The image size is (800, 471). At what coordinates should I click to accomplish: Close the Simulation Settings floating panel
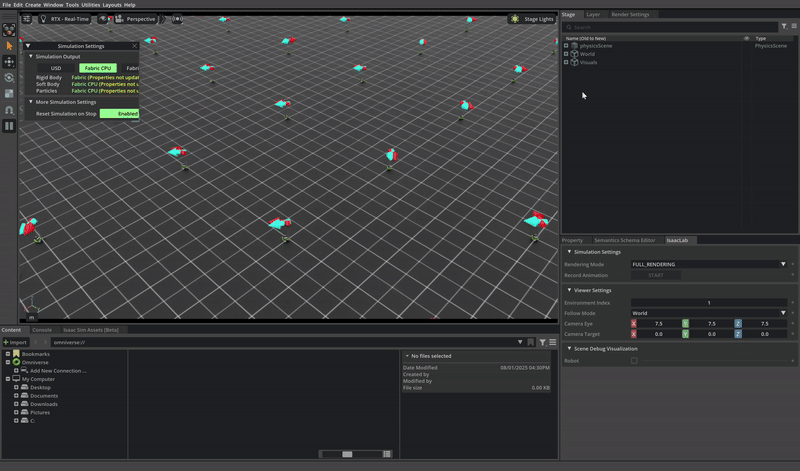135,46
